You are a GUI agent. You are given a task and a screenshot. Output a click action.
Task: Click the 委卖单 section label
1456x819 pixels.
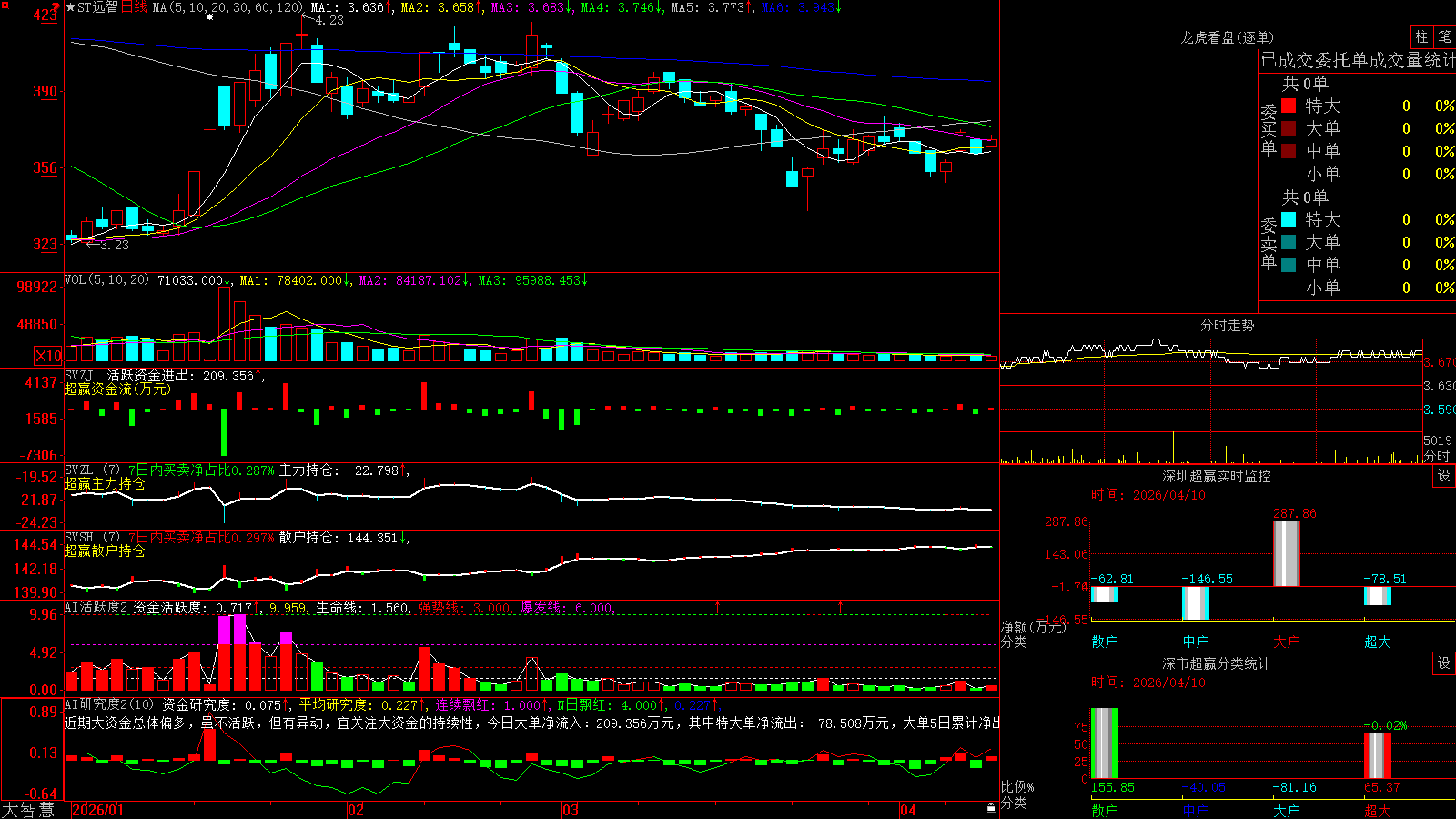(1269, 244)
